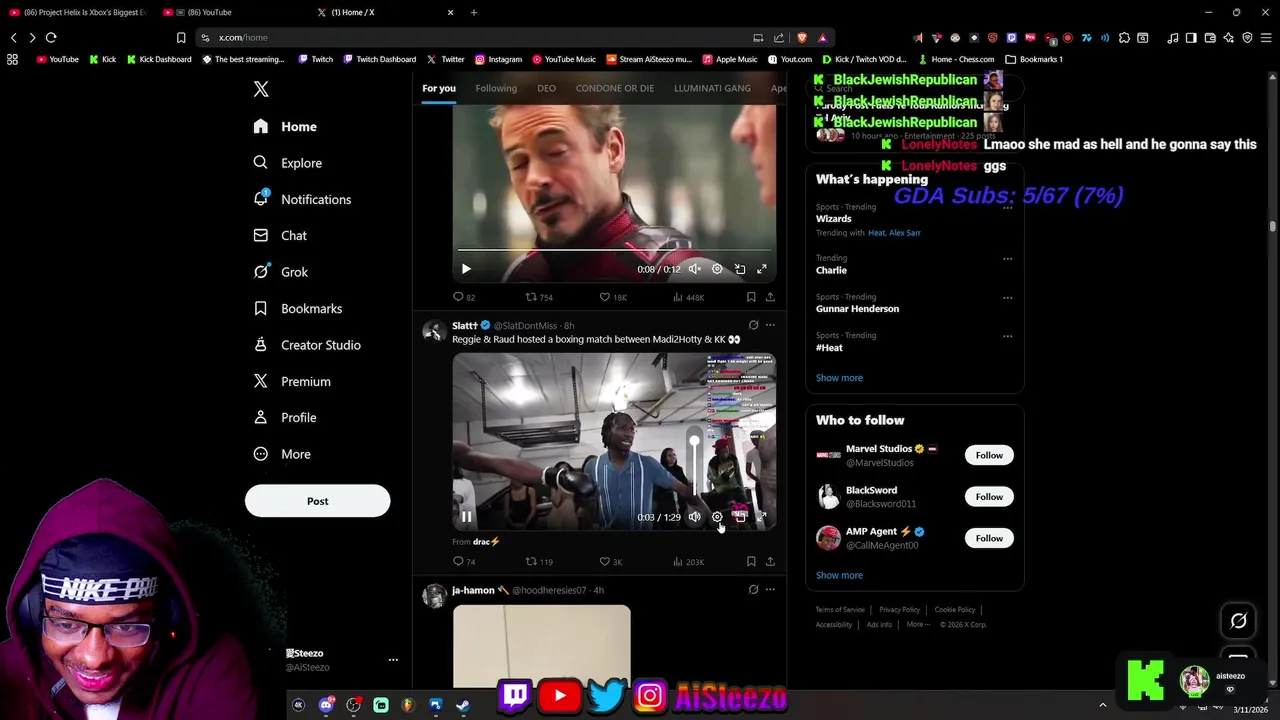Bookmark the Slatt boxing post
Screen dimensions: 1280x720
click(751, 562)
